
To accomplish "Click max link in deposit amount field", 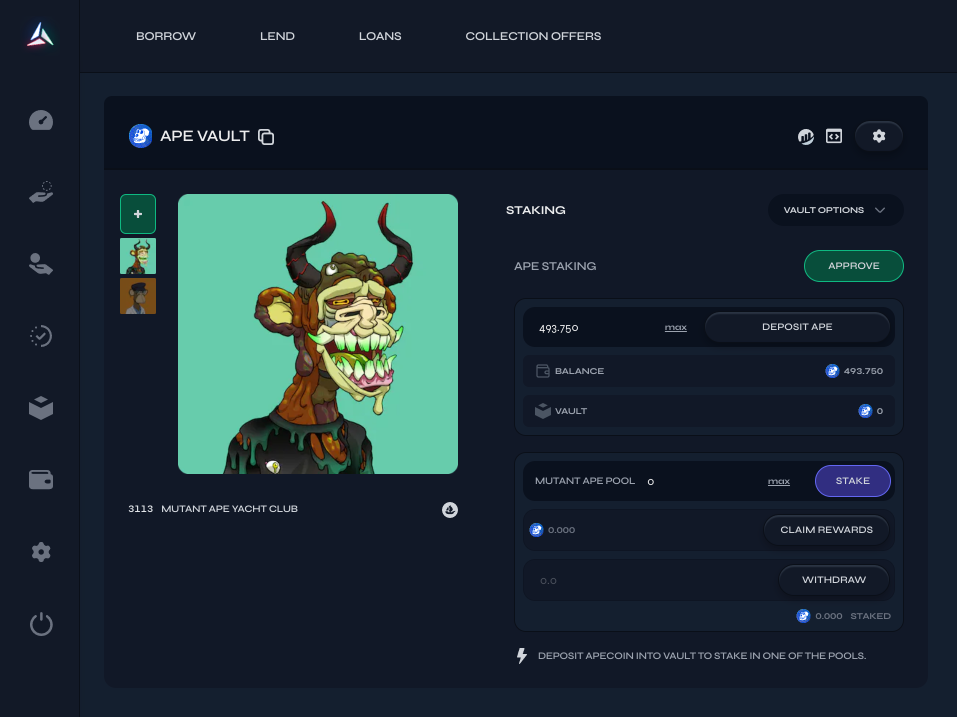I will click(x=676, y=328).
